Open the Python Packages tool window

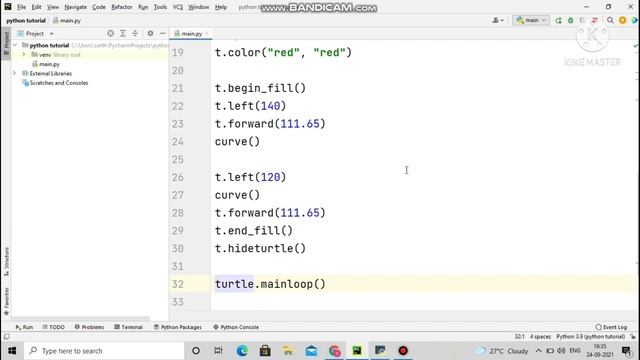178,327
